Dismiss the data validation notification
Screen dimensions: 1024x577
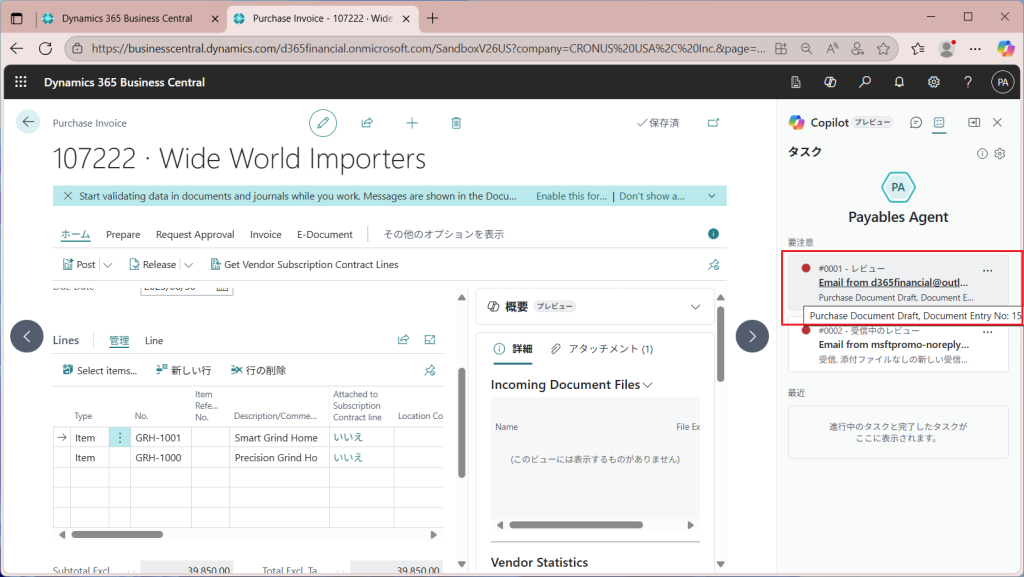(68, 196)
